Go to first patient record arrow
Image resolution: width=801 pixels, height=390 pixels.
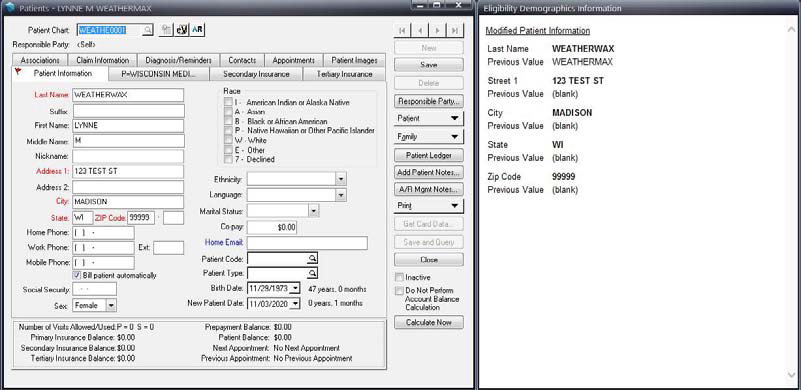click(x=403, y=31)
